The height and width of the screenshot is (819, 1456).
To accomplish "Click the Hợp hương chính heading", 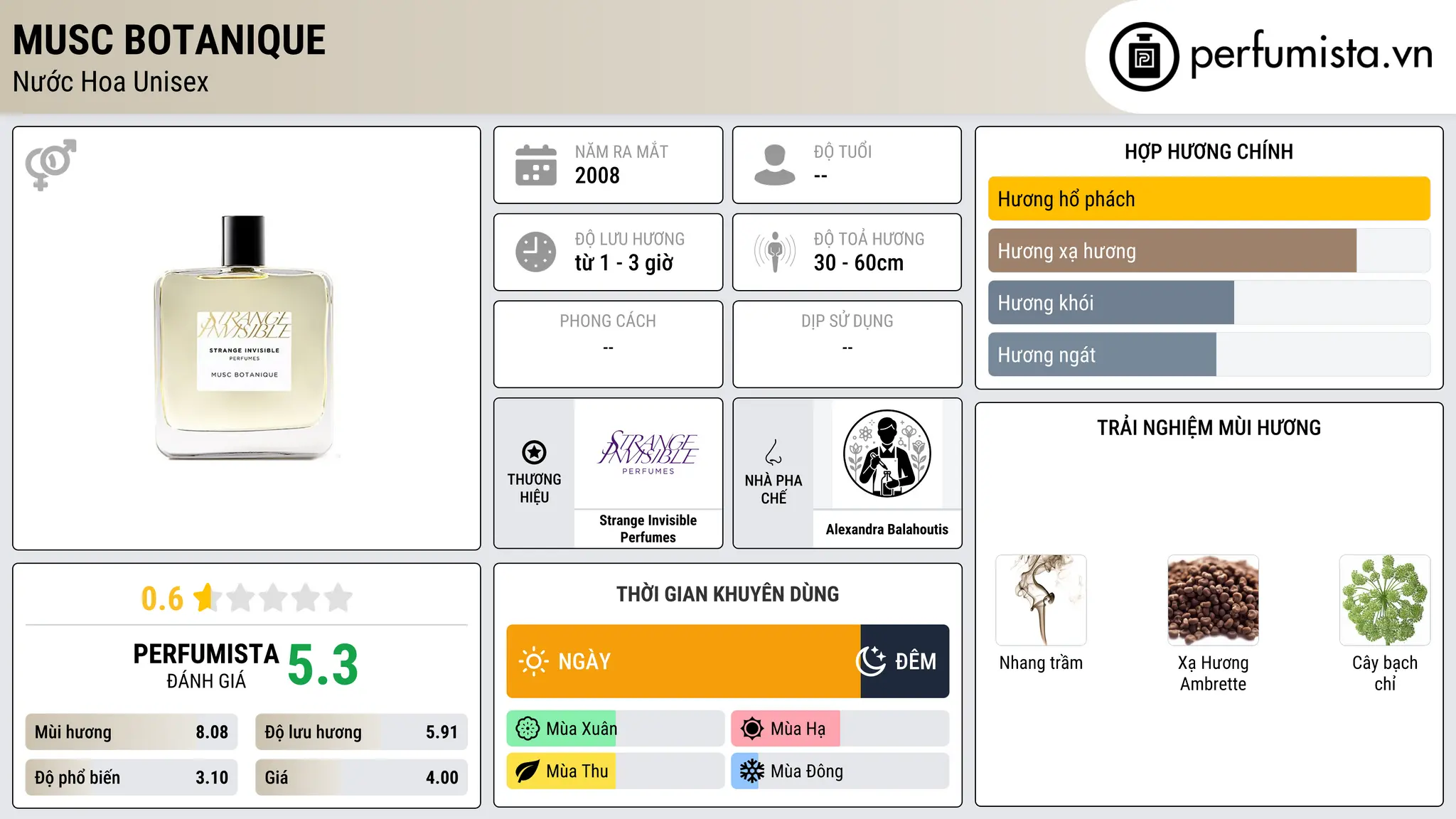I will coord(1209,151).
